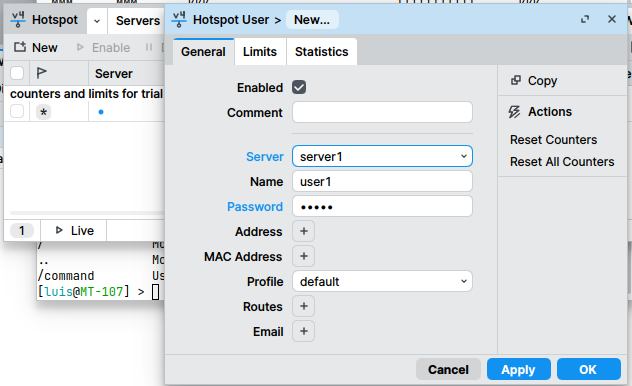
Task: Check the trial row checkbox
Action: 17,111
